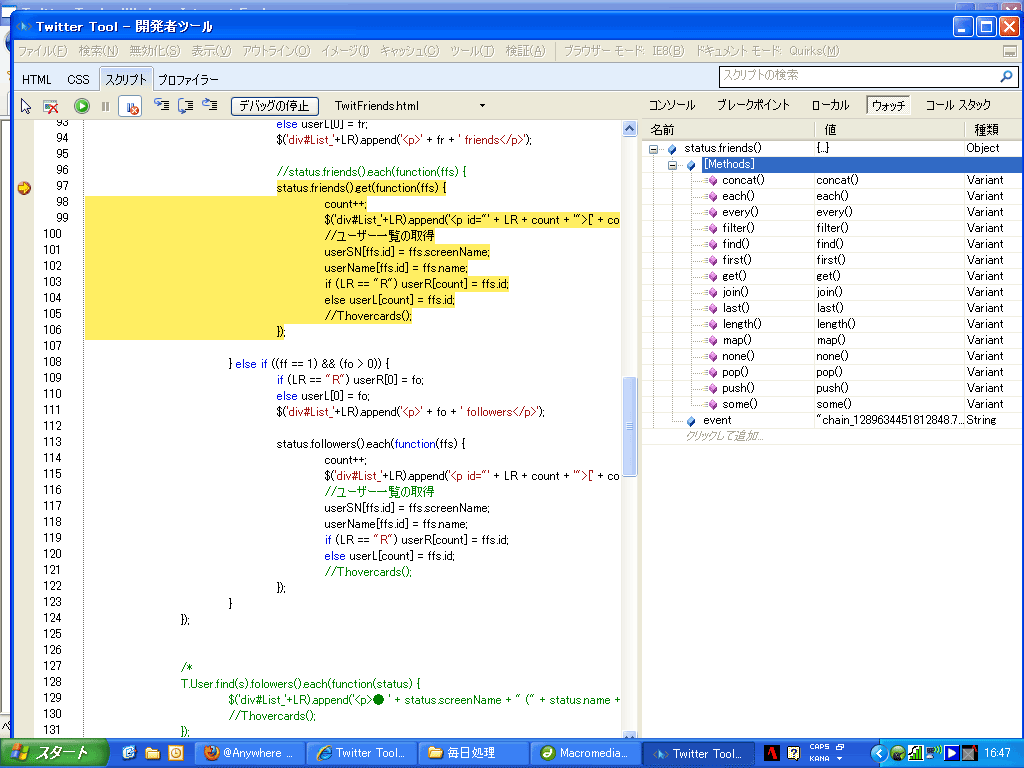Screen dimensions: 1024x768
Task: Click line number 108 in the gutter
Action: point(52,362)
